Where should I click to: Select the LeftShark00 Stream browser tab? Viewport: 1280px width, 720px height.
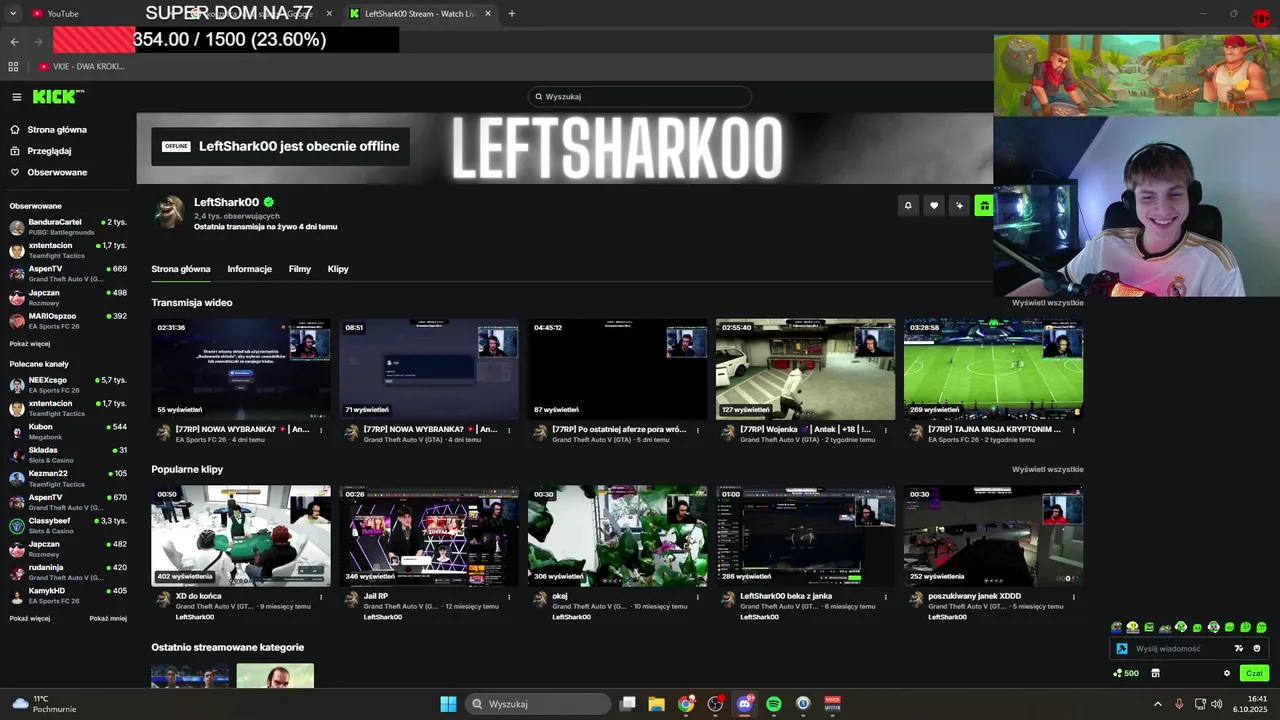pyautogui.click(x=420, y=14)
